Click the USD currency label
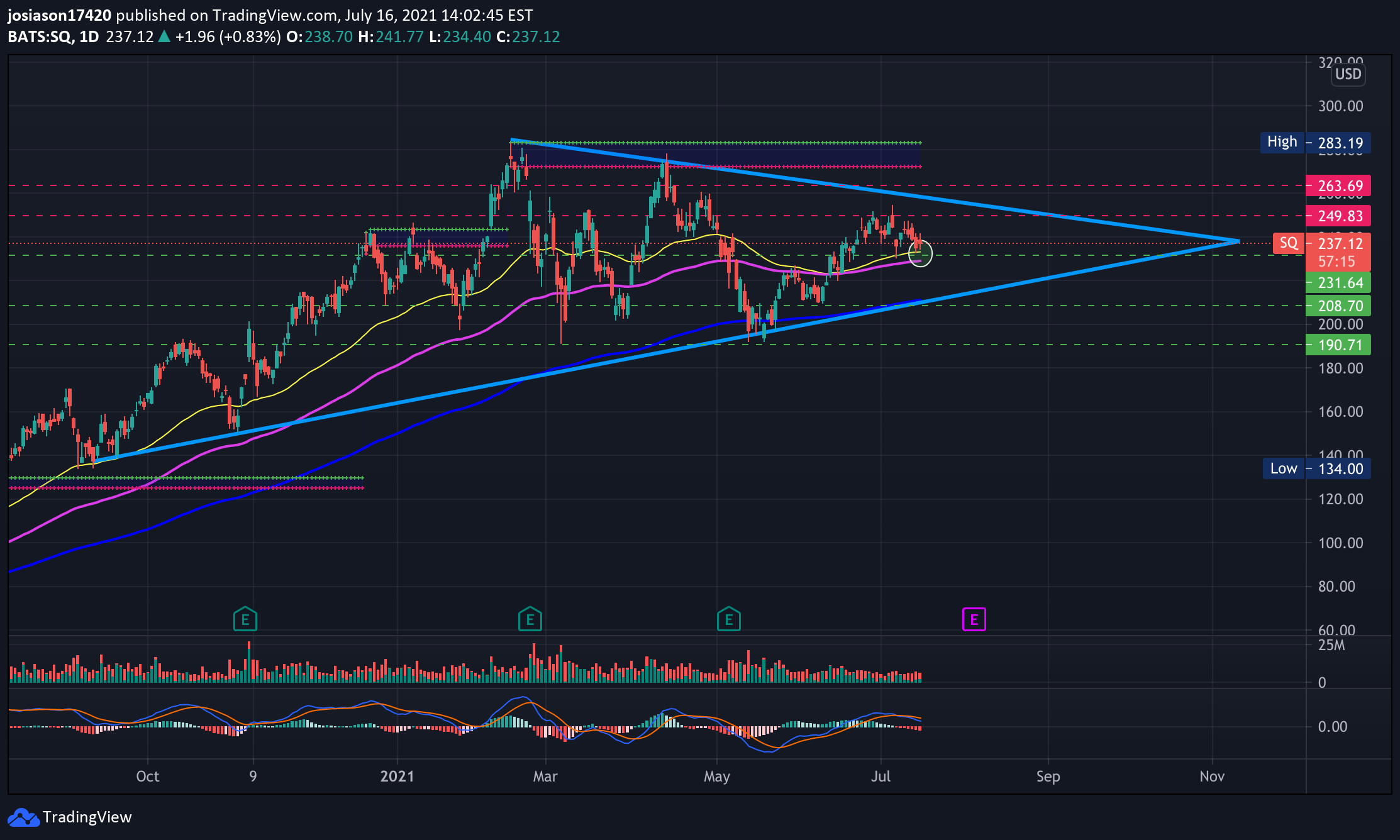 (1348, 74)
